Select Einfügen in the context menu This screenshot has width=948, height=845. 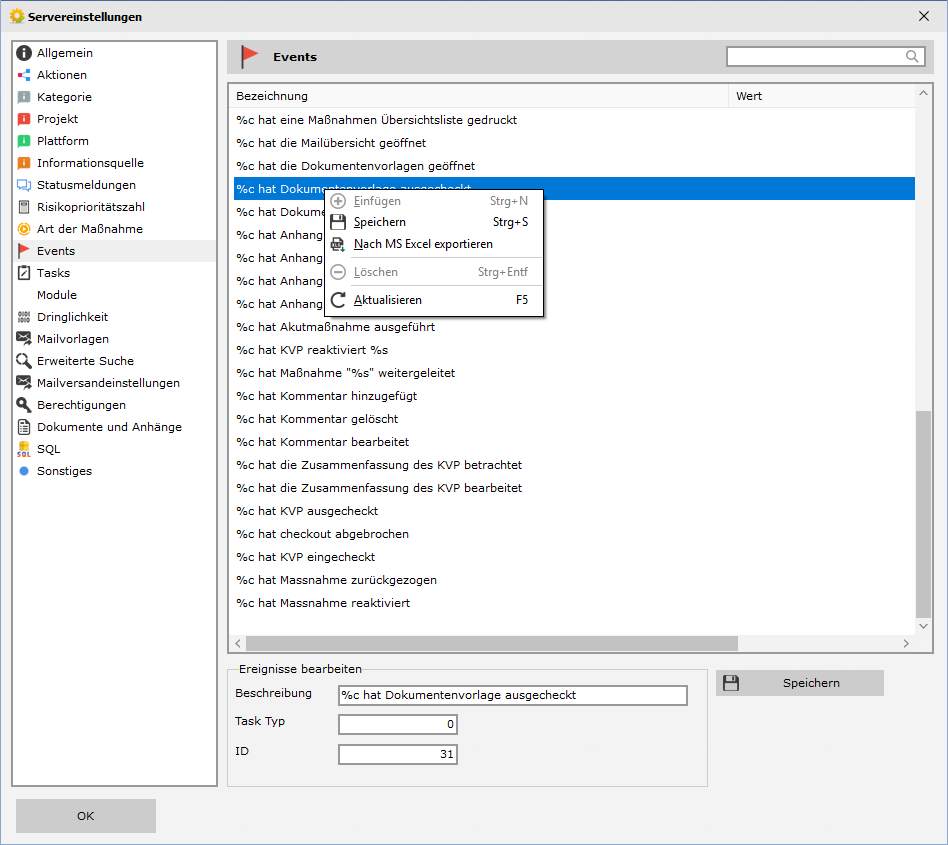pos(433,201)
